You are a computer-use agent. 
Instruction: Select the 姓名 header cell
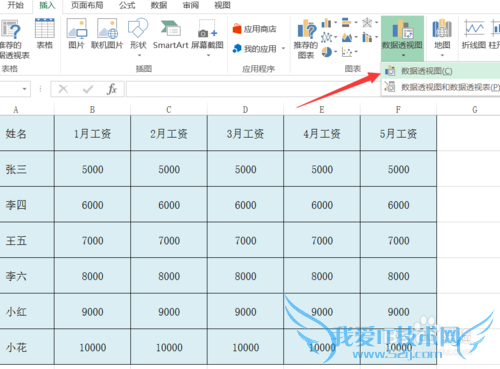(x=27, y=134)
